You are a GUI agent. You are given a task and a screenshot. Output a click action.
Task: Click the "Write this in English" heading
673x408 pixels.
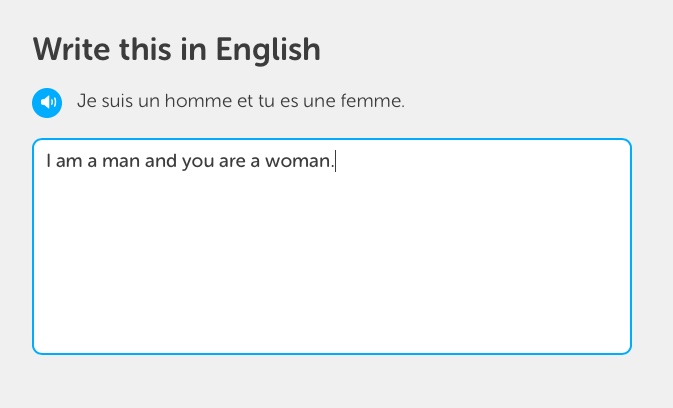[x=176, y=50]
